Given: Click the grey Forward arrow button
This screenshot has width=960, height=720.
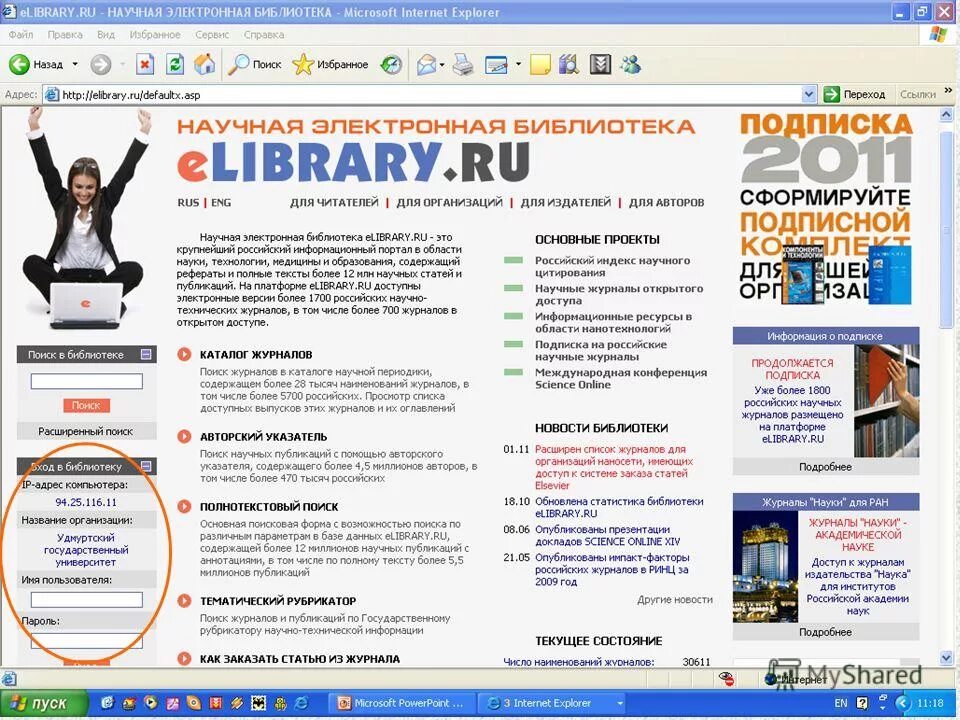Looking at the screenshot, I should (101, 64).
